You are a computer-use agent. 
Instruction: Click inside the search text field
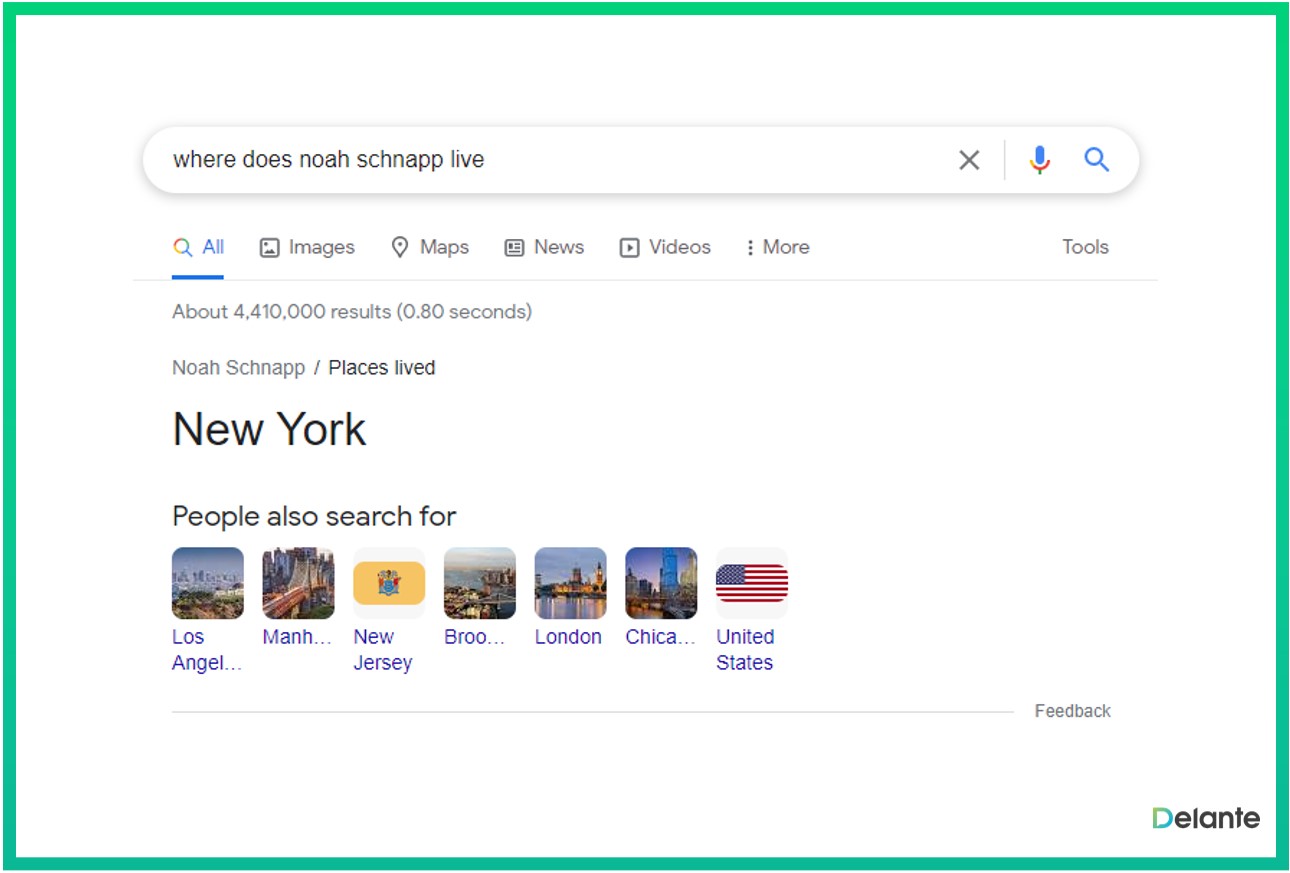[x=550, y=160]
